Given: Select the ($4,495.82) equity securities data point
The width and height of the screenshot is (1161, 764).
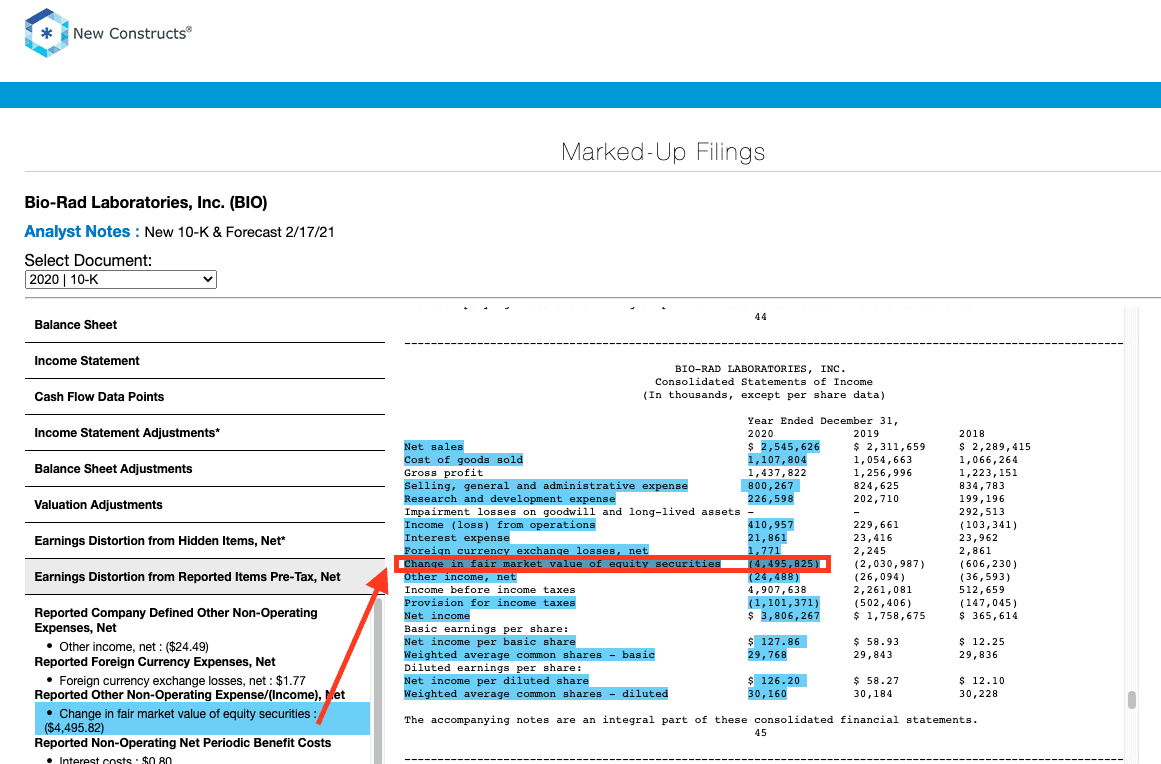Looking at the screenshot, I should pyautogui.click(x=202, y=719).
